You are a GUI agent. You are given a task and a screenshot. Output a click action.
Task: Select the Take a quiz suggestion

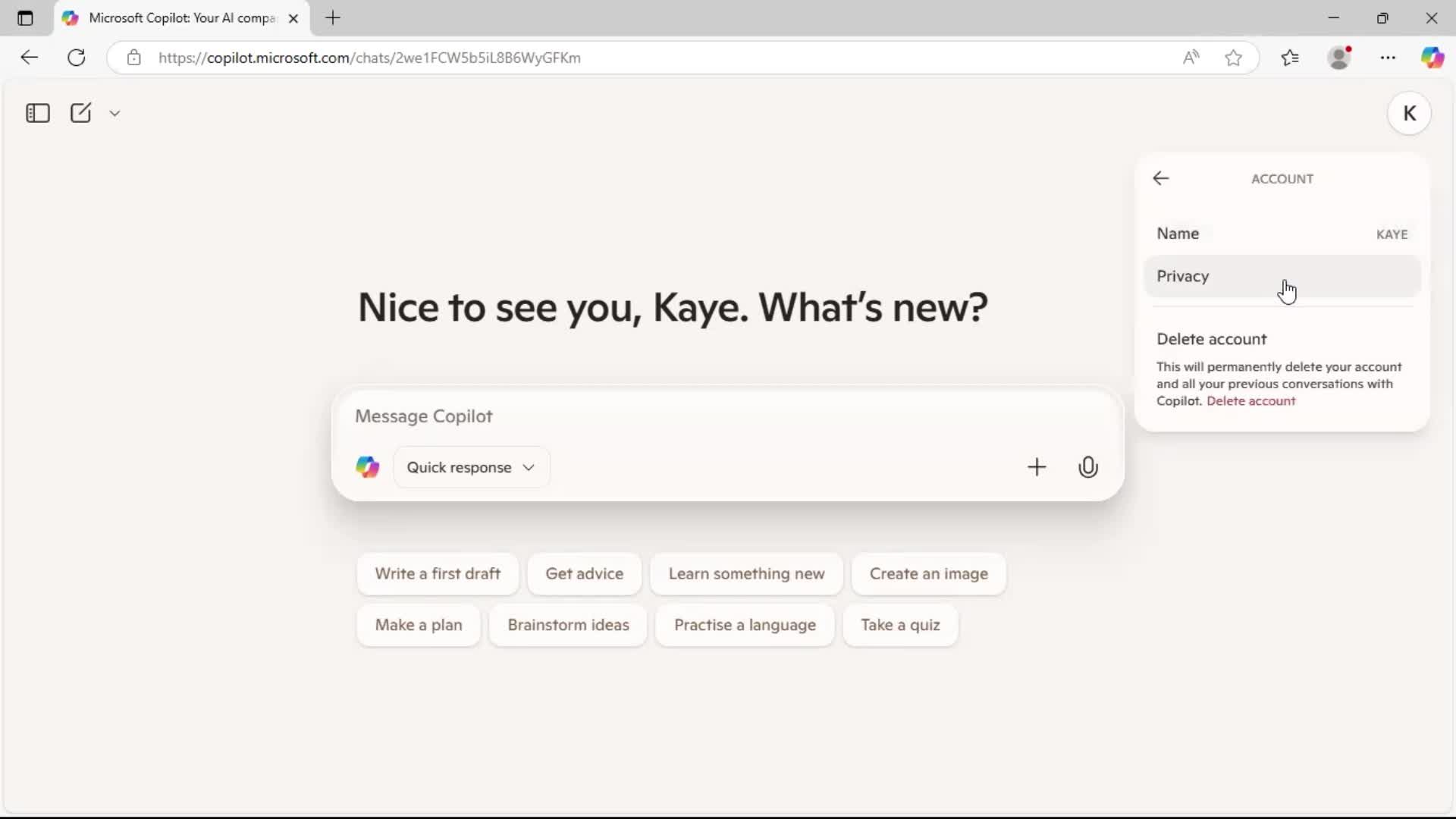(900, 625)
